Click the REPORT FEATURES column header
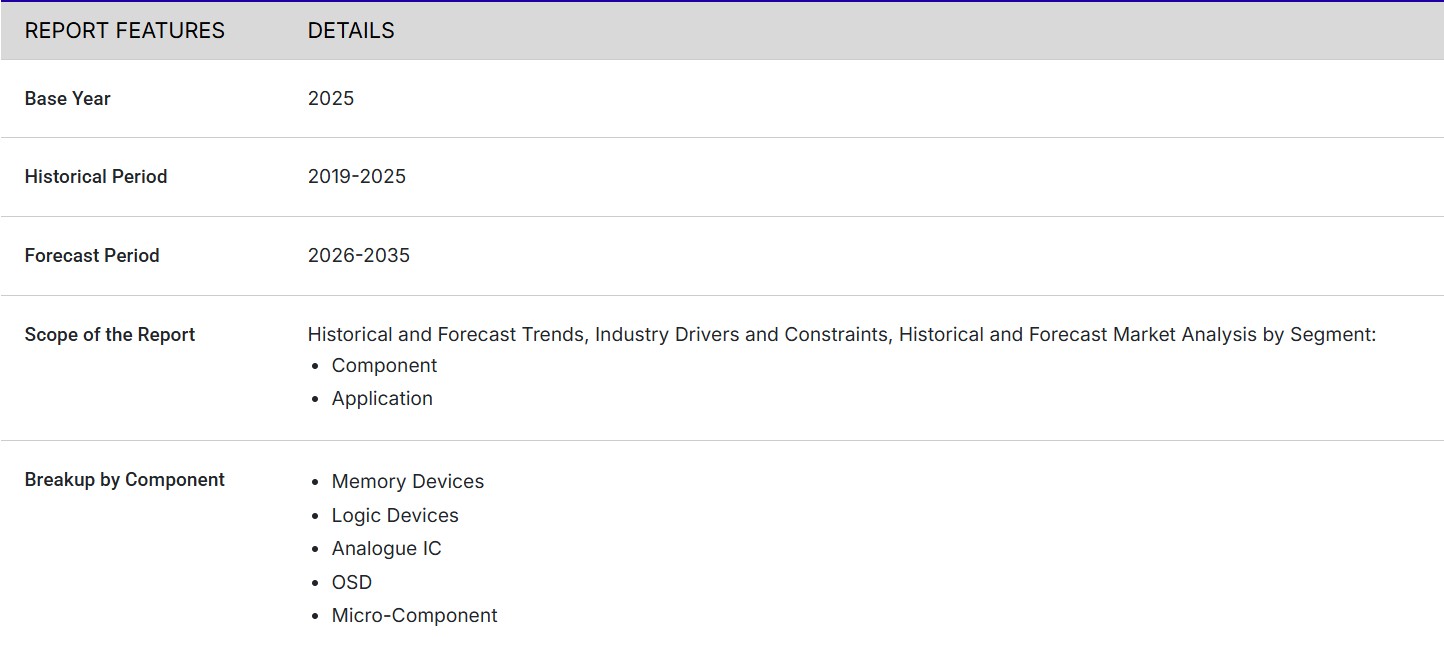 pos(124,31)
